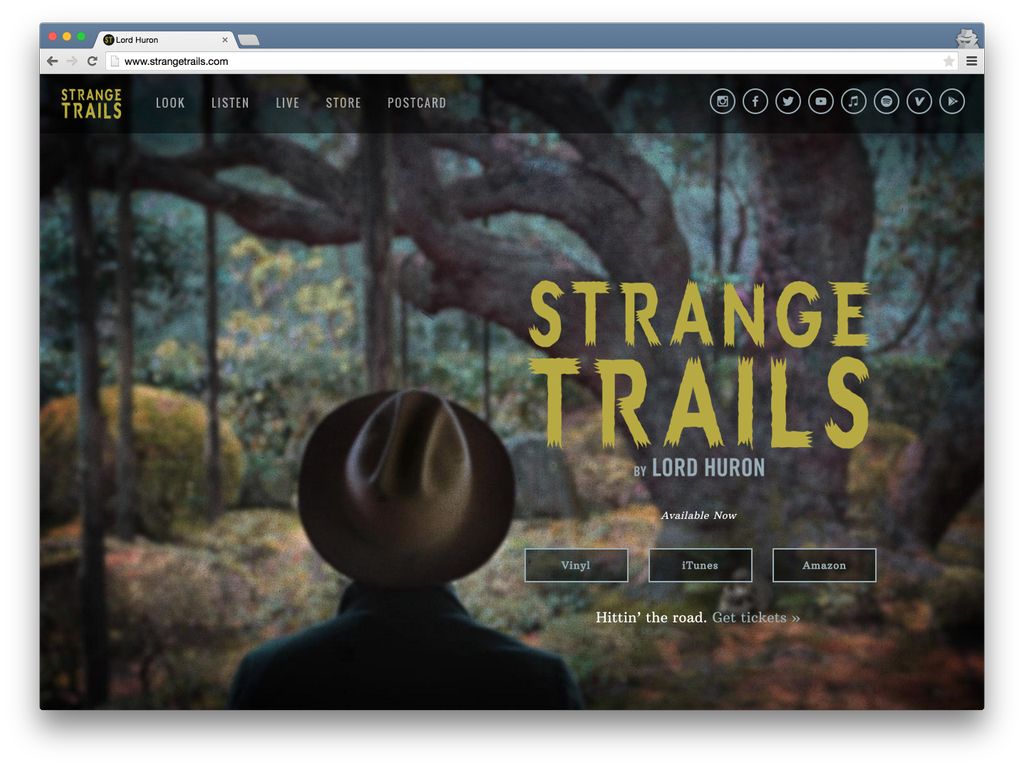Screen dimensions: 1024x767
Task: Click "Hittin' the road." text
Action: coord(650,617)
